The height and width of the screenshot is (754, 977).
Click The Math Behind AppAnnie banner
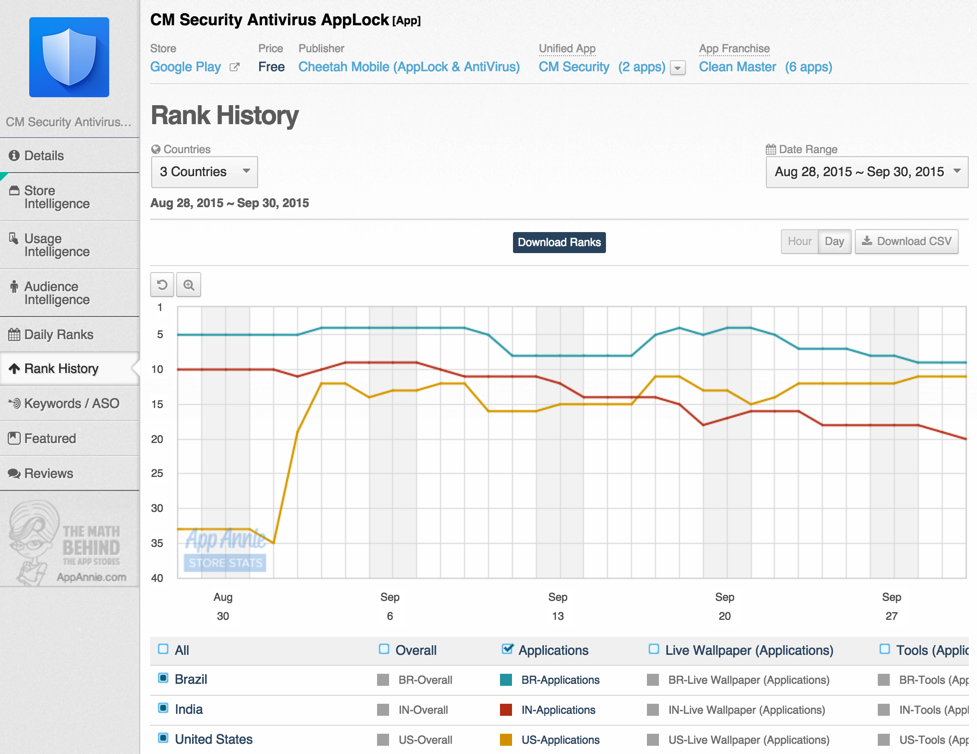pyautogui.click(x=69, y=541)
